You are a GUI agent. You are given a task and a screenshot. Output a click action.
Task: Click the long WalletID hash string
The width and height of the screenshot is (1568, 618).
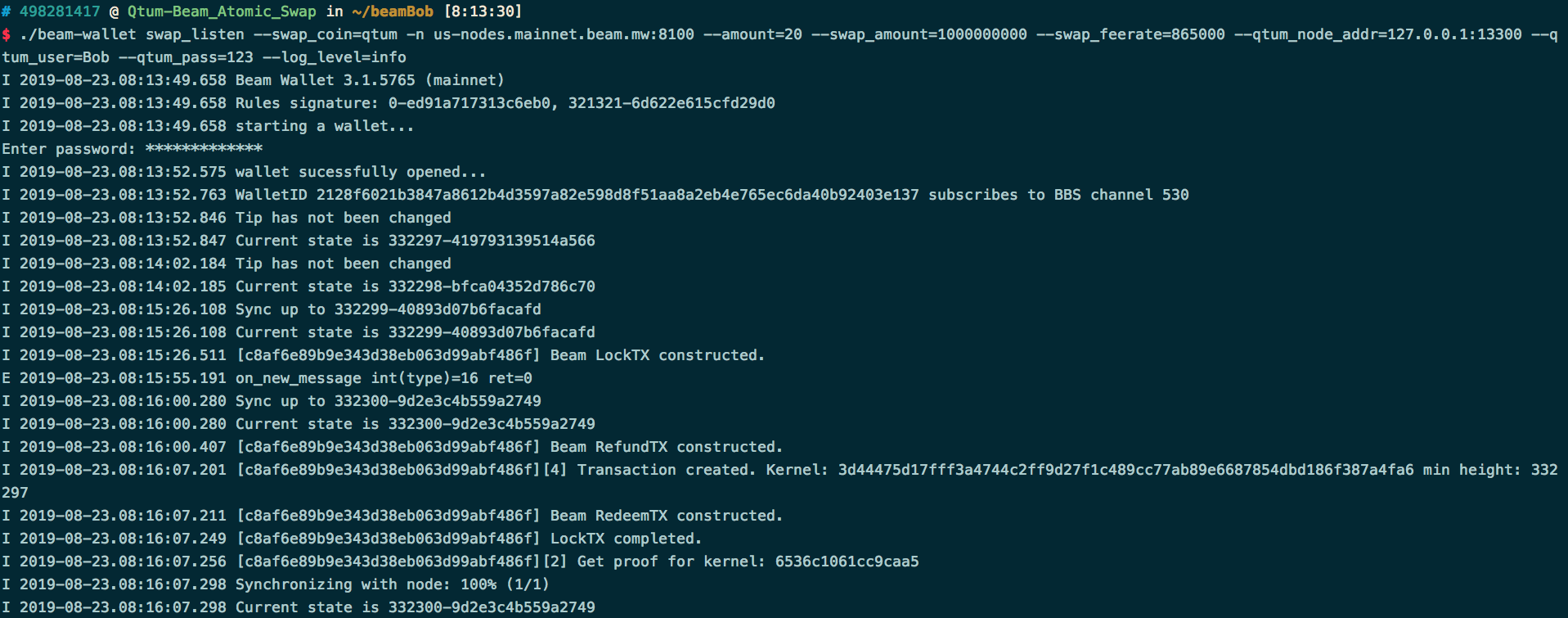point(618,195)
